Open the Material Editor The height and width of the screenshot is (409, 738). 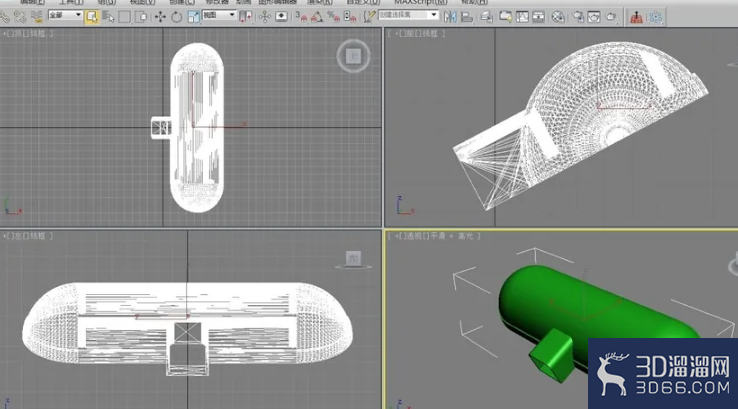pos(558,17)
